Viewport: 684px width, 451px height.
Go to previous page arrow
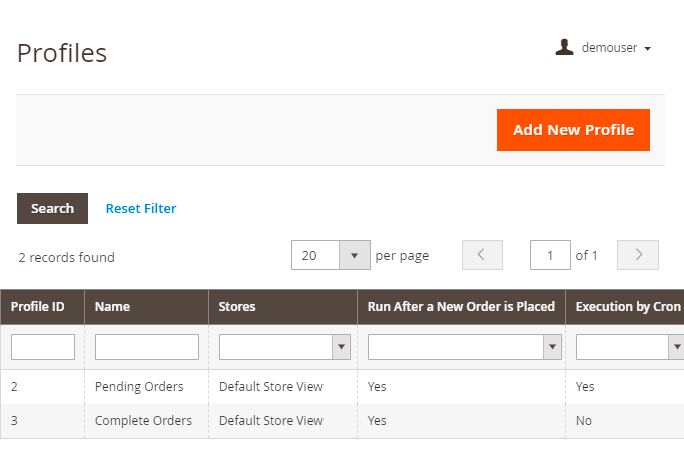point(482,255)
